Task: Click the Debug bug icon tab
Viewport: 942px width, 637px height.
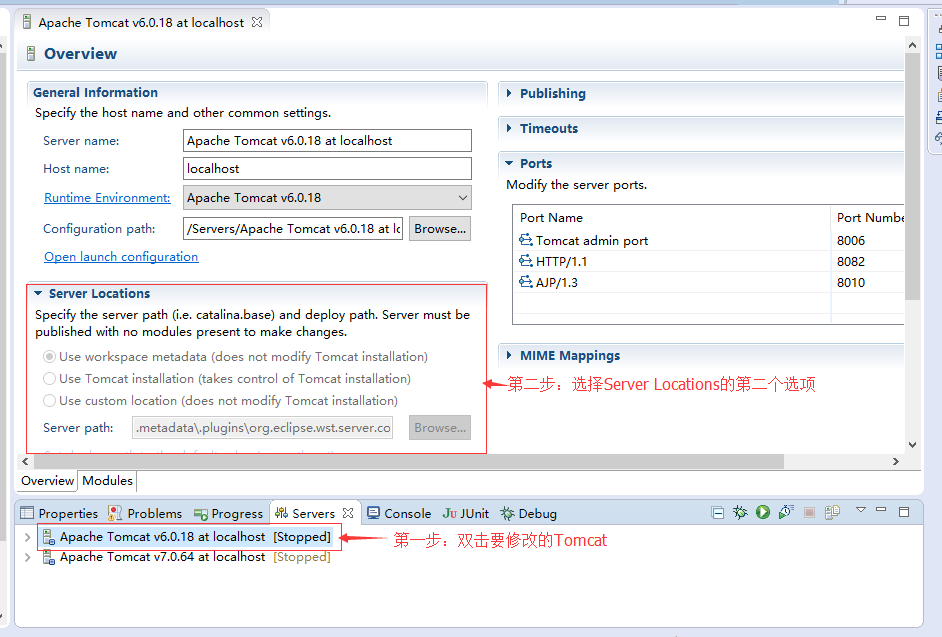Action: [x=508, y=513]
